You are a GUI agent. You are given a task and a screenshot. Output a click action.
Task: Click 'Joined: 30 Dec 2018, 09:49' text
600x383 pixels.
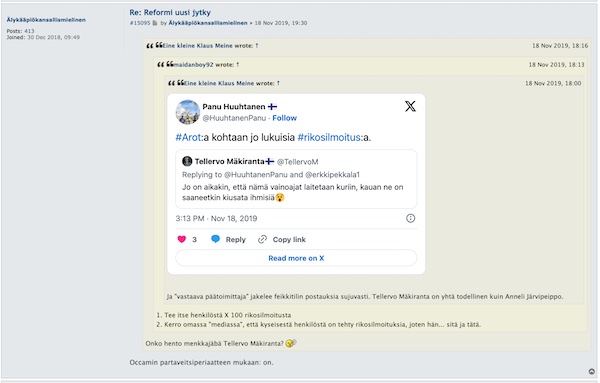43,37
